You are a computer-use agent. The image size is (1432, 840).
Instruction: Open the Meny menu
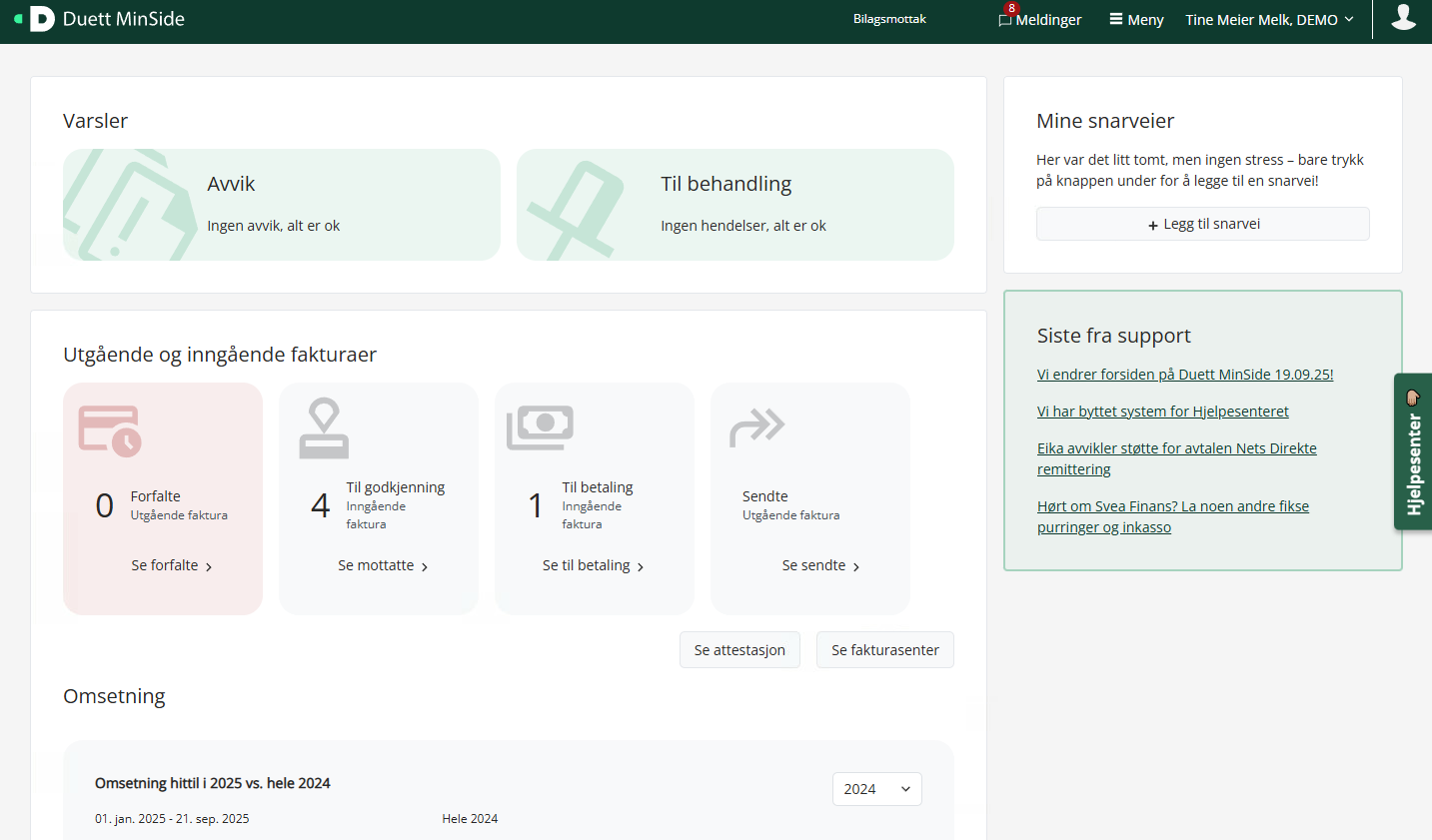[1135, 19]
